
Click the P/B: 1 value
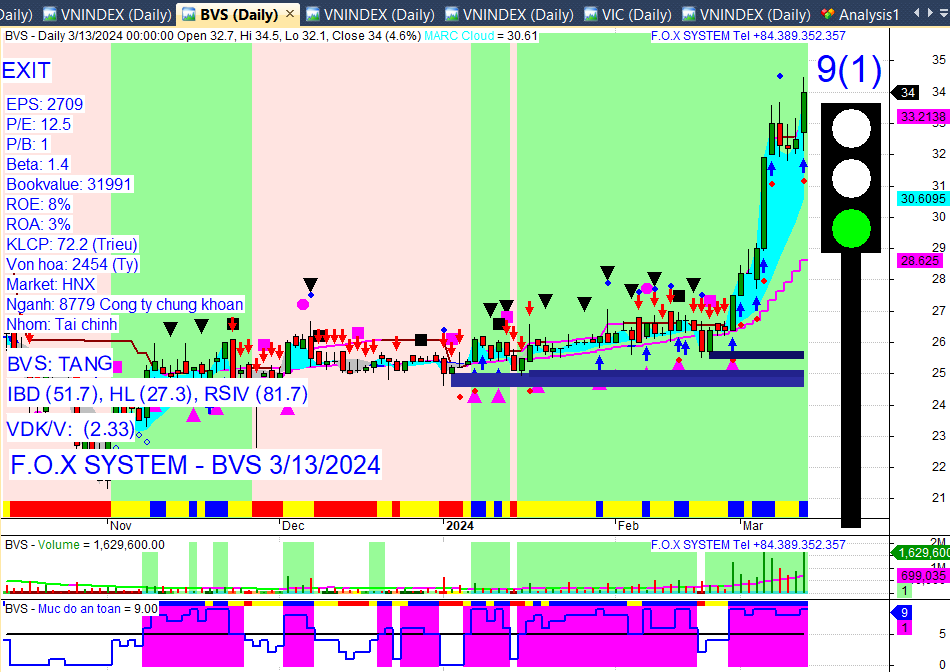point(27,144)
